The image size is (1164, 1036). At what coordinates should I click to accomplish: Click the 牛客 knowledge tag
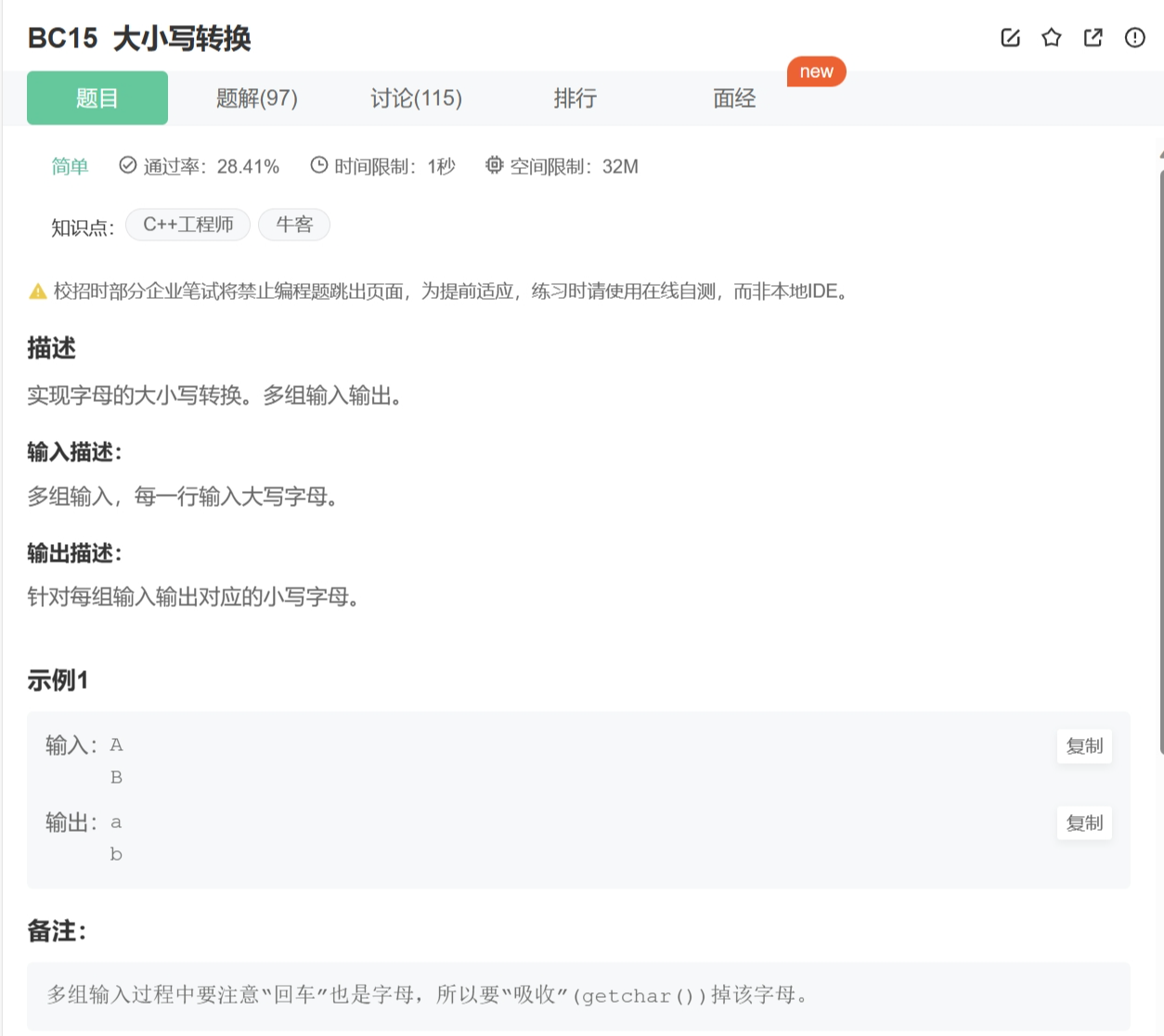(x=294, y=224)
